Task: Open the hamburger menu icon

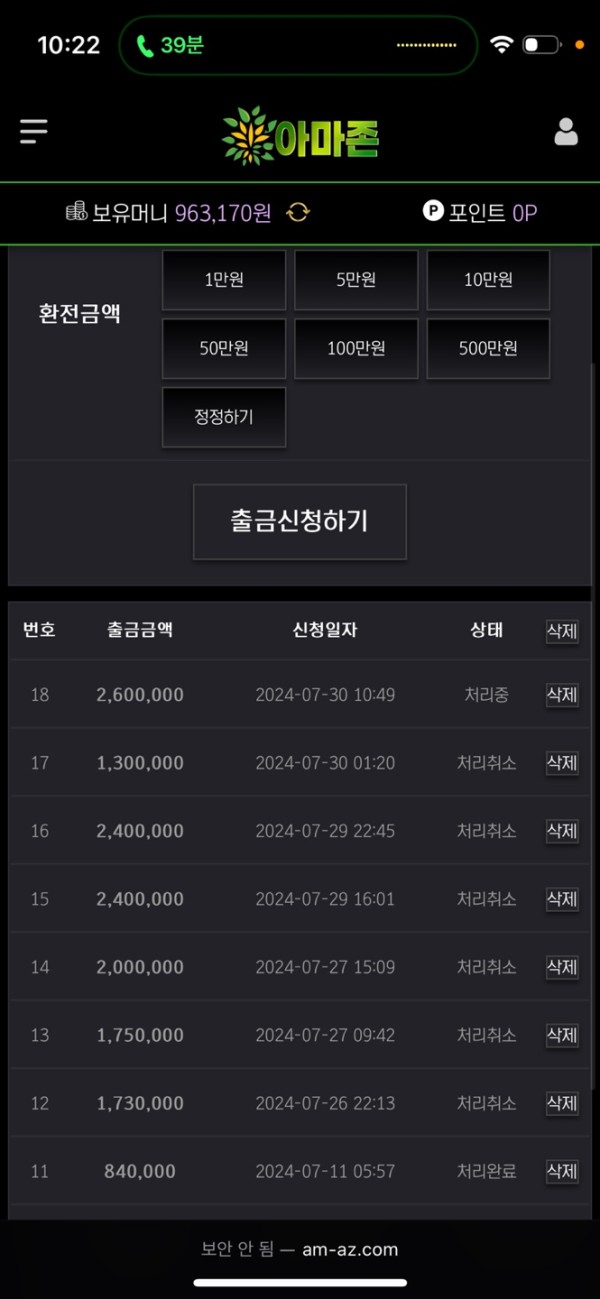Action: click(x=34, y=131)
